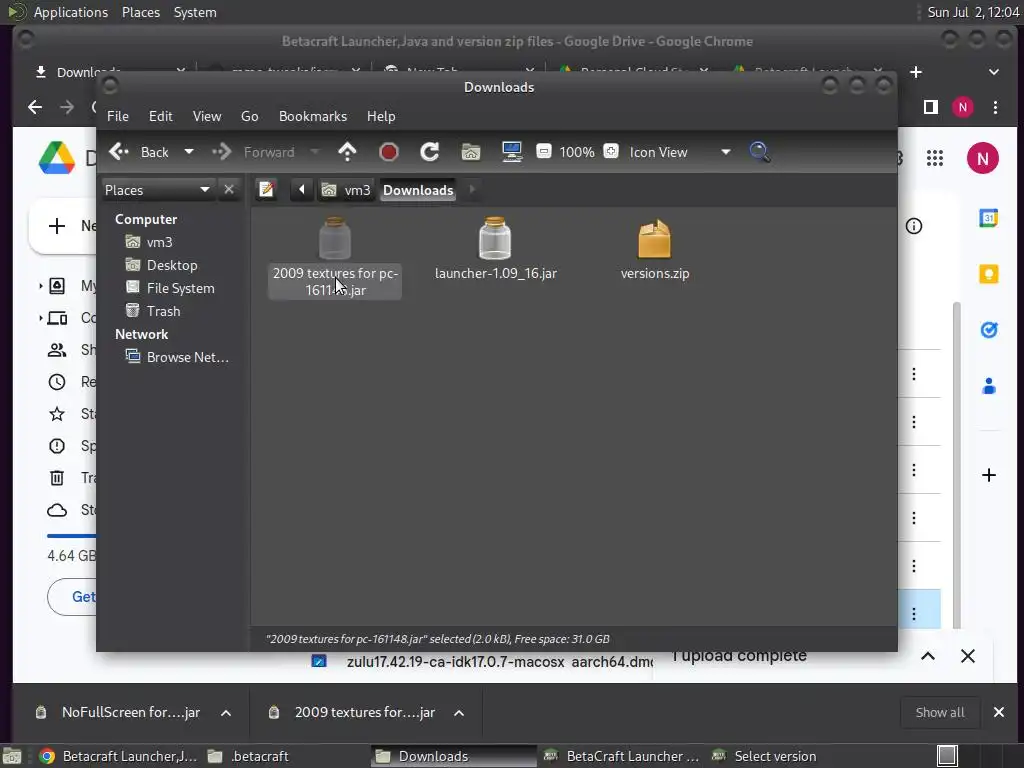Toggle text-based location entry icon

(x=266, y=190)
